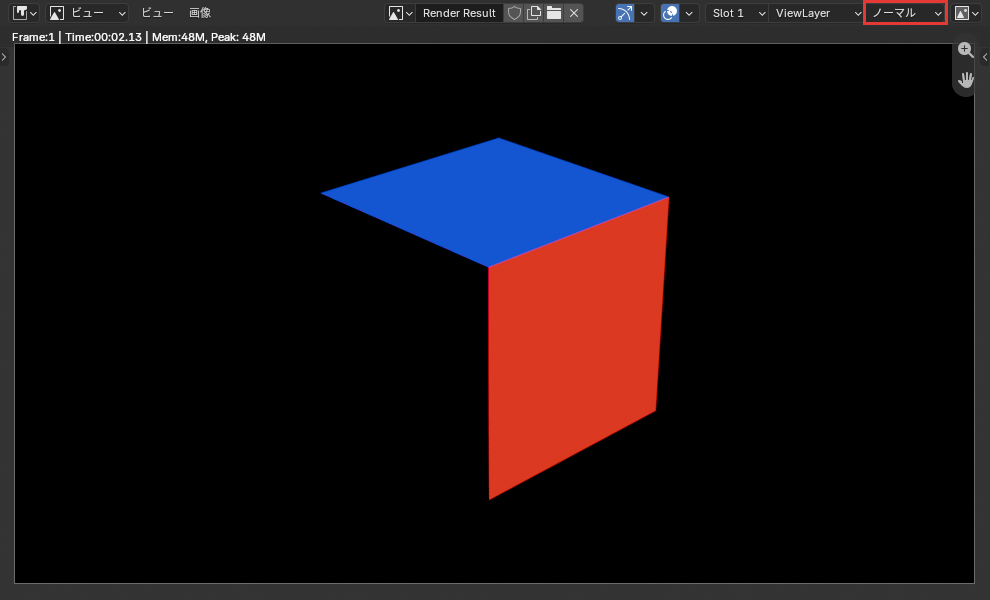Open an image with the folder icon
The width and height of the screenshot is (990, 600).
[x=554, y=13]
